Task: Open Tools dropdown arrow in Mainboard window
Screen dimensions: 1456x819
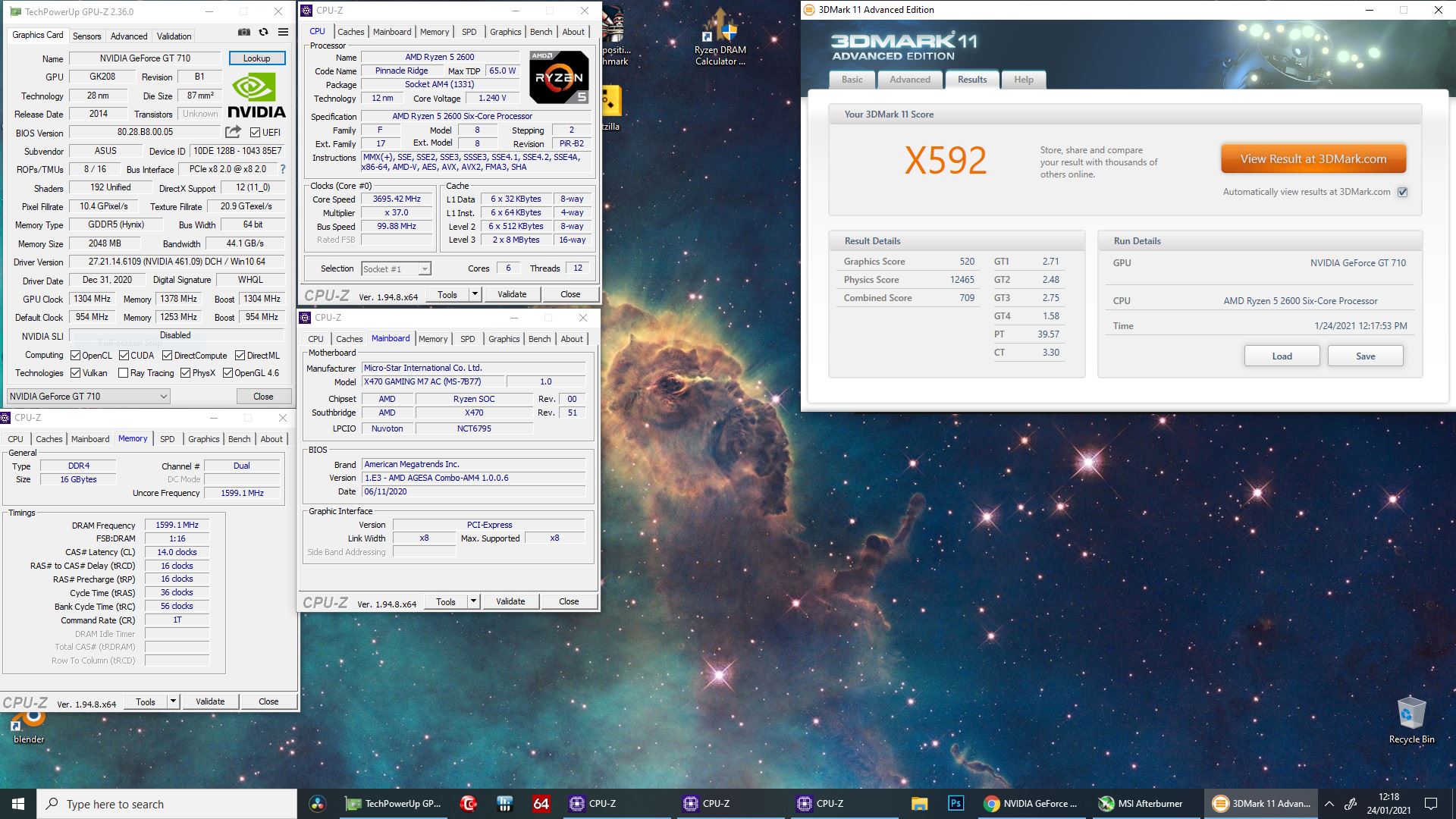Action: coord(473,601)
